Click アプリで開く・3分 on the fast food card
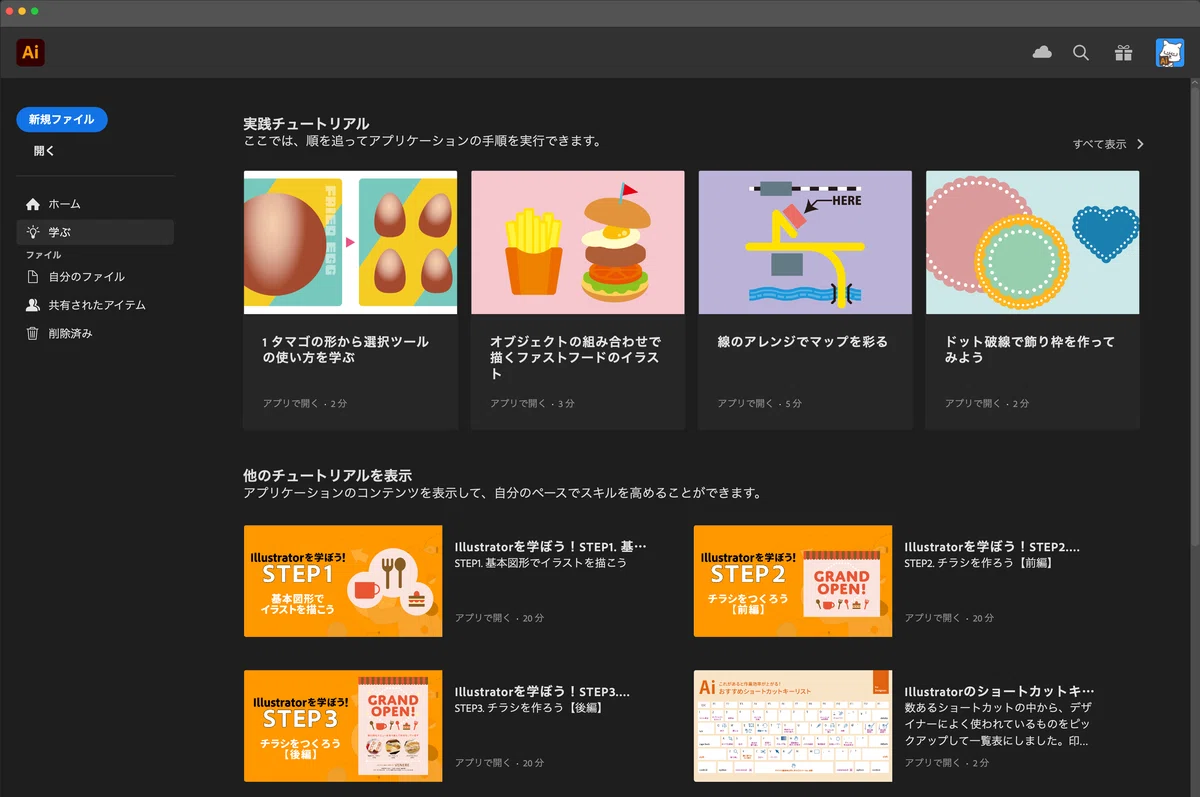The height and width of the screenshot is (797, 1200). [532, 403]
